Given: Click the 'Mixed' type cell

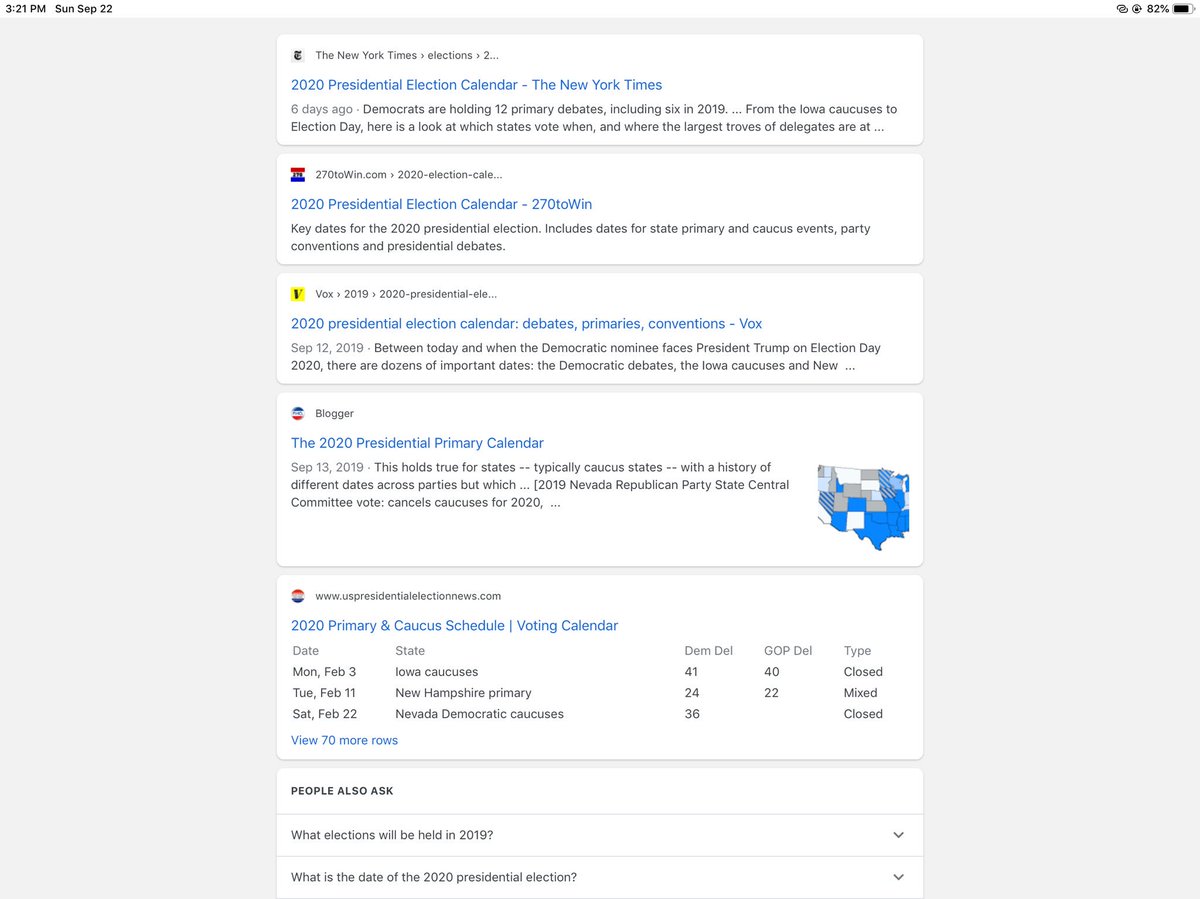Looking at the screenshot, I should click(860, 693).
